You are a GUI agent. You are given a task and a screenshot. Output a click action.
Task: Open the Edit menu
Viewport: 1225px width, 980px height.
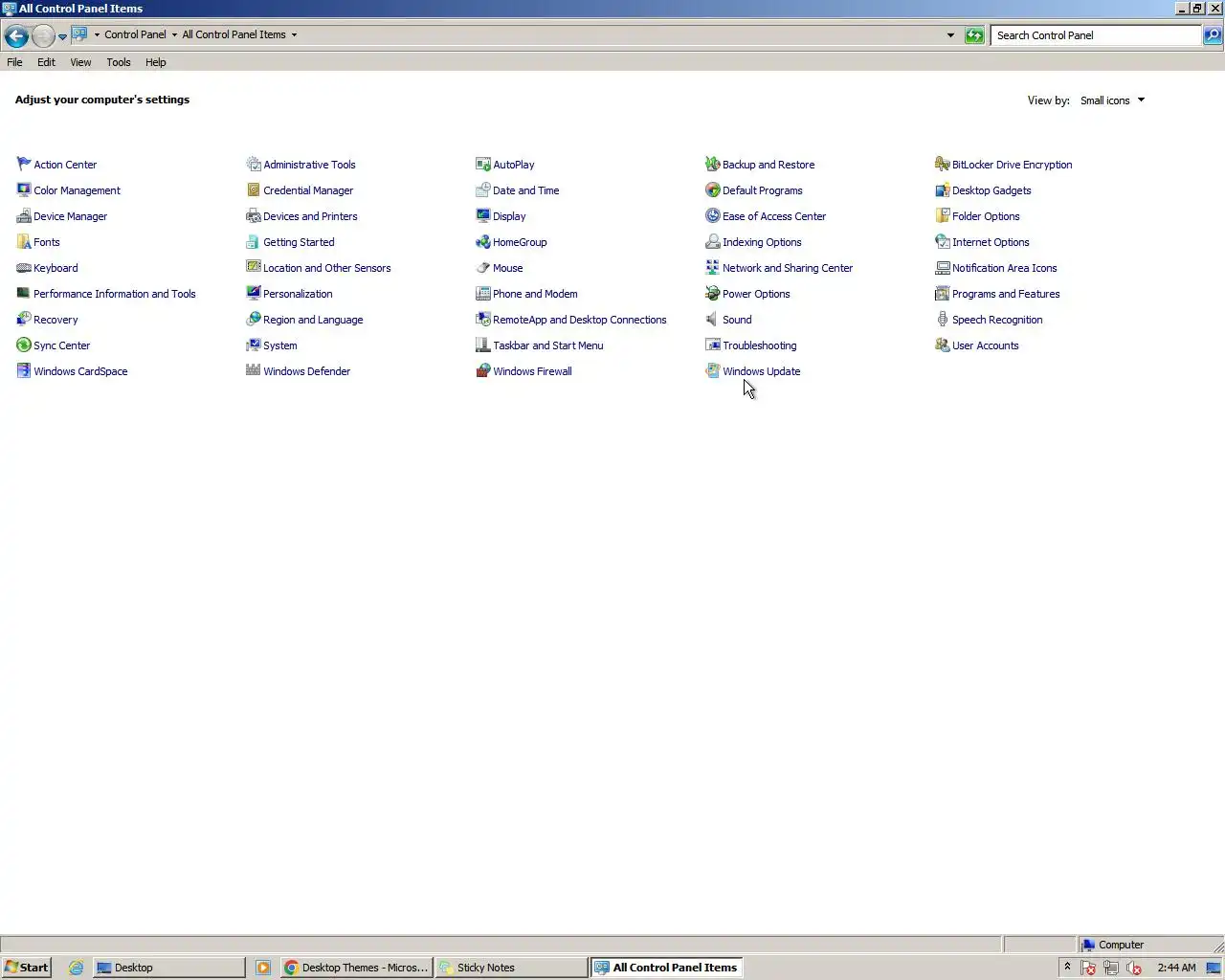[x=46, y=62]
